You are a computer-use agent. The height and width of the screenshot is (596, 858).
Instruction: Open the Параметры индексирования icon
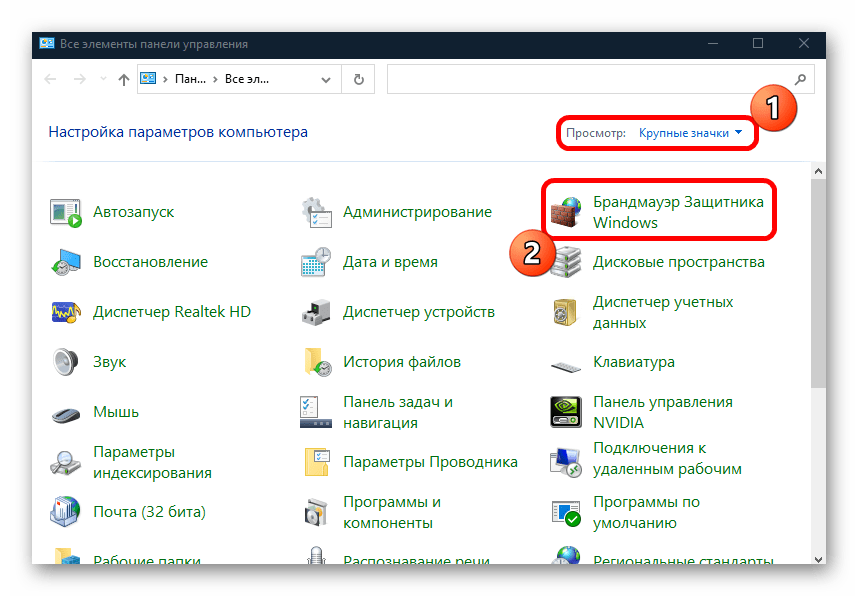point(66,462)
